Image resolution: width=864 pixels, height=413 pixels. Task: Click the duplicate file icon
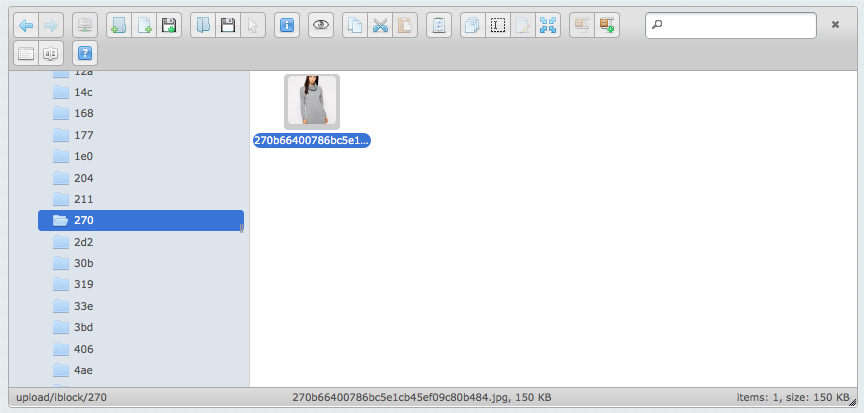point(472,25)
